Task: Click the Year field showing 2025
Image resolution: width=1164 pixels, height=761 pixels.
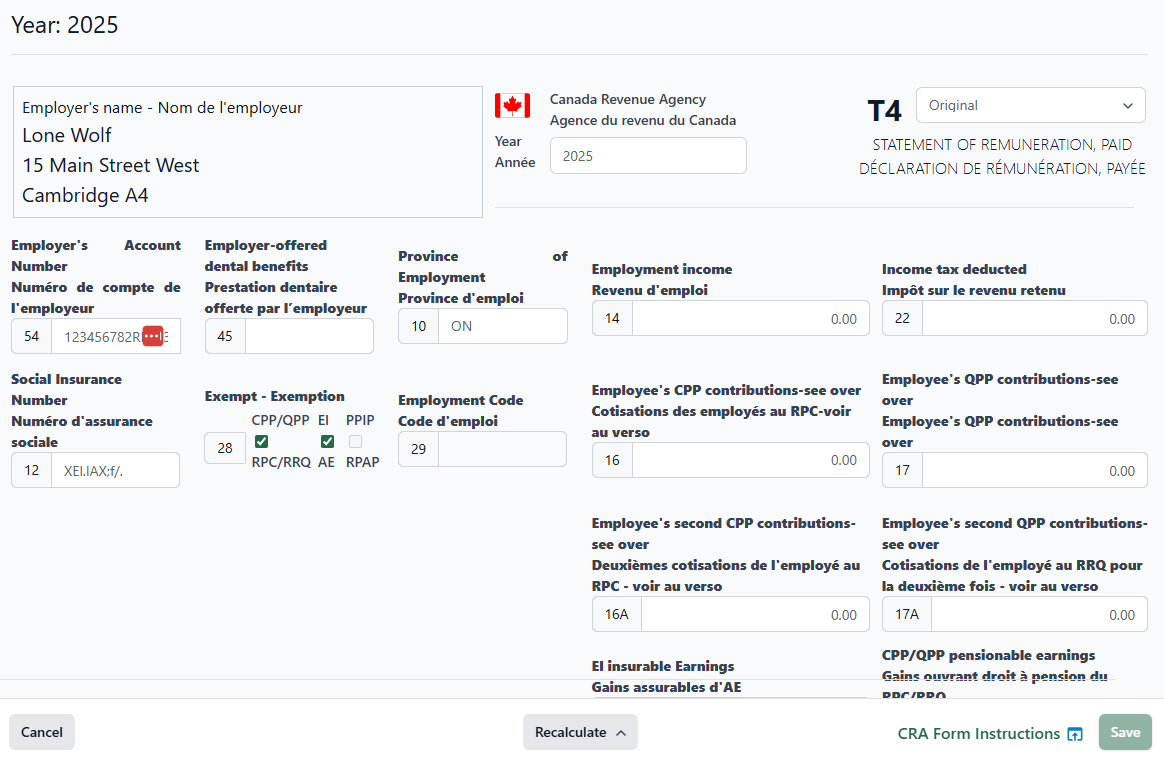Action: coord(648,155)
